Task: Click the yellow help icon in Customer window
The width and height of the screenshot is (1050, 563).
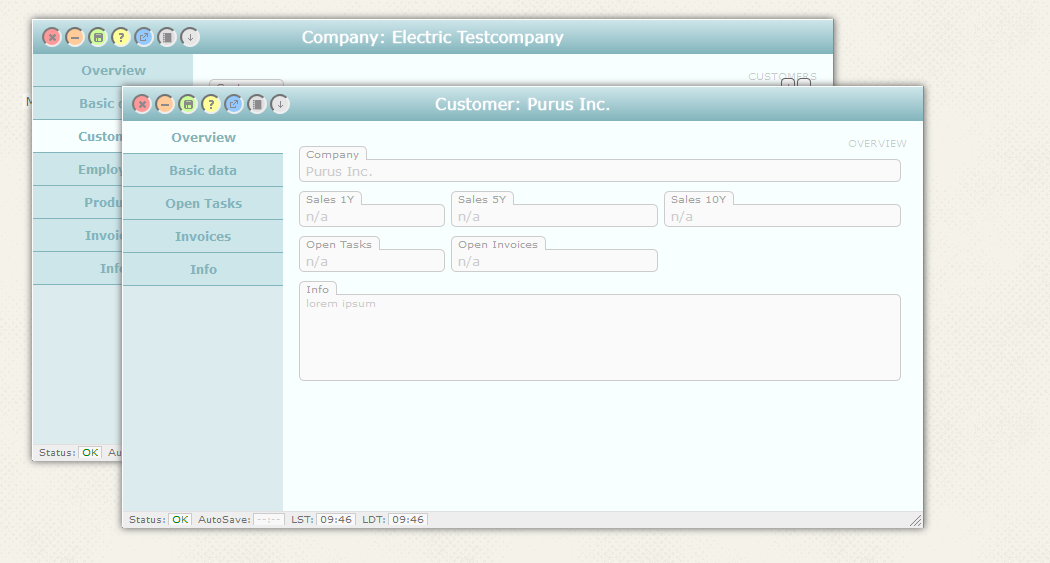Action: click(211, 104)
